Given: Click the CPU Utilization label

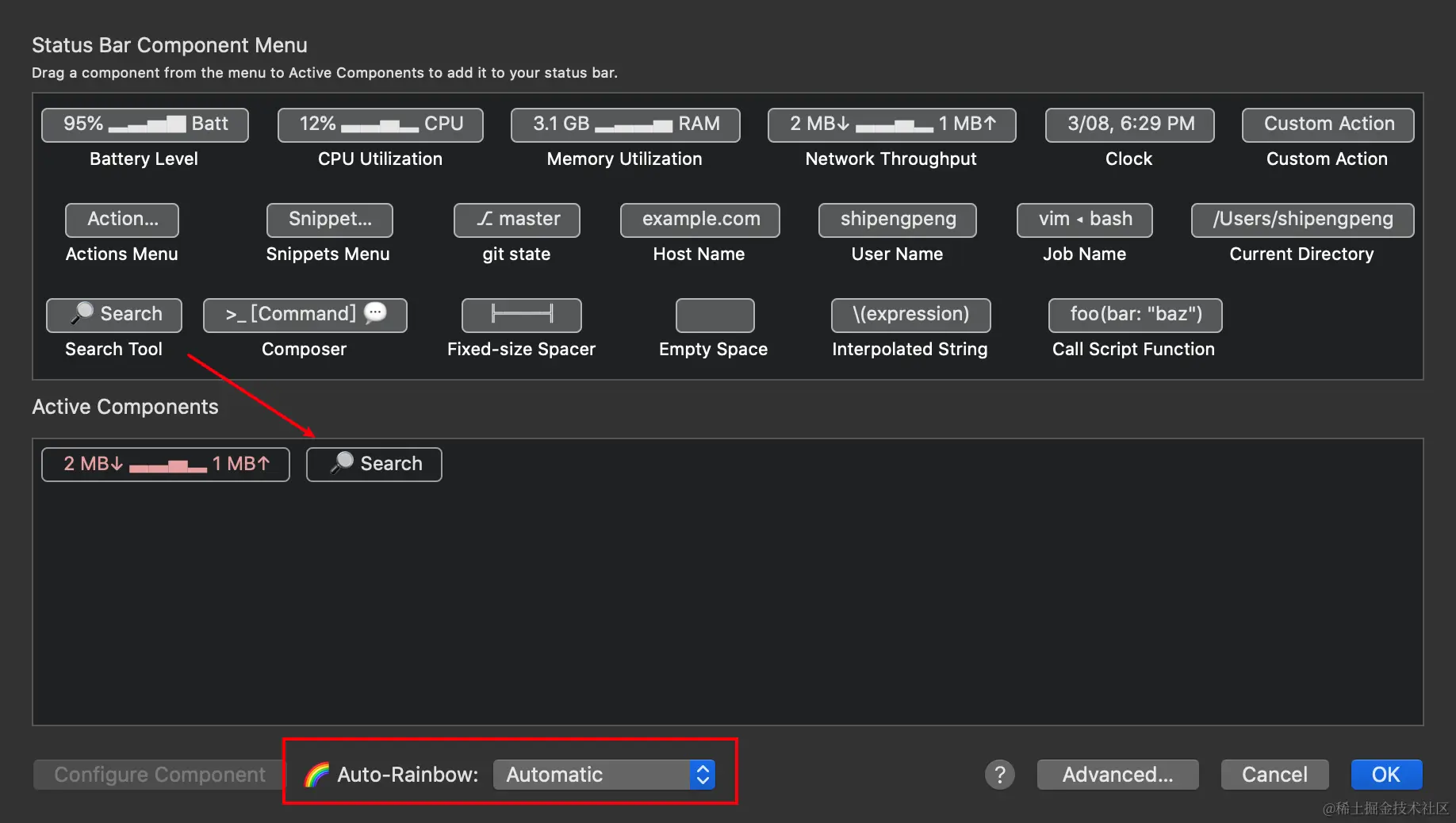Looking at the screenshot, I should pos(380,159).
